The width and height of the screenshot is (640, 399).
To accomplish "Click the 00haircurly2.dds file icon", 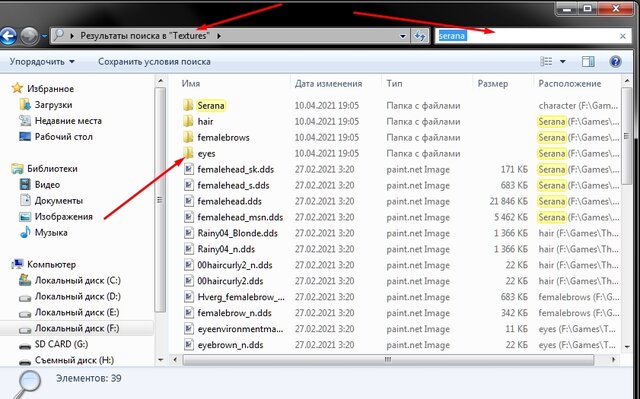I will coord(188,281).
